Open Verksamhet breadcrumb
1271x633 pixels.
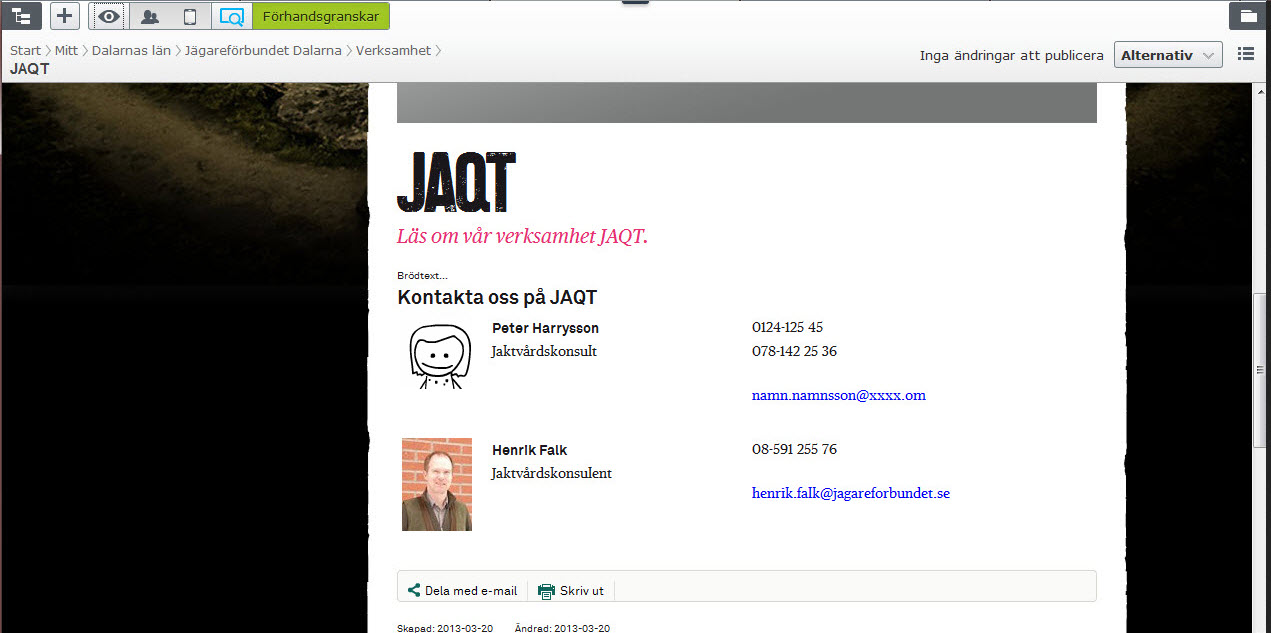click(x=393, y=50)
